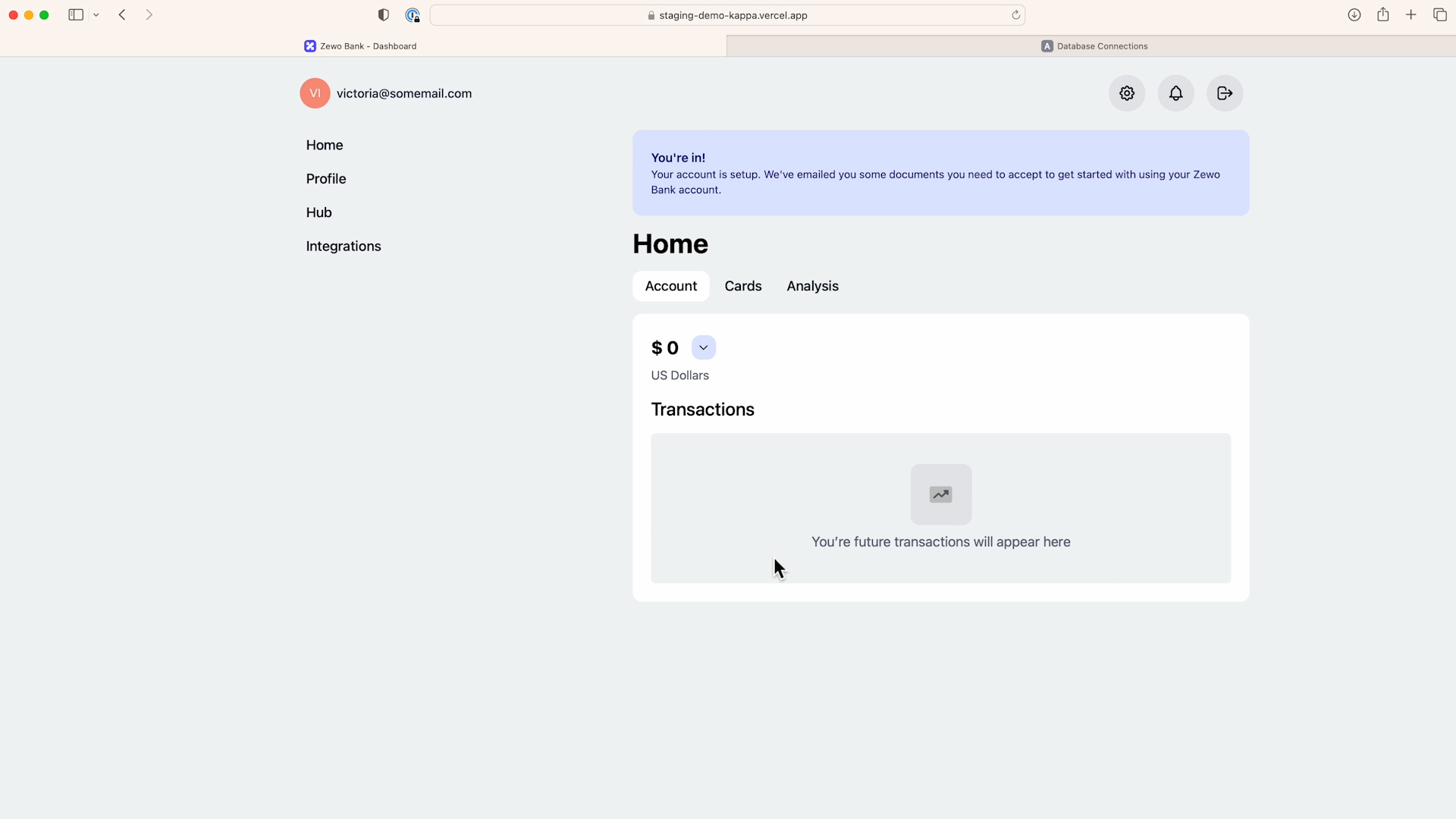Click the VI user avatar
This screenshot has height=819, width=1456.
coord(315,93)
